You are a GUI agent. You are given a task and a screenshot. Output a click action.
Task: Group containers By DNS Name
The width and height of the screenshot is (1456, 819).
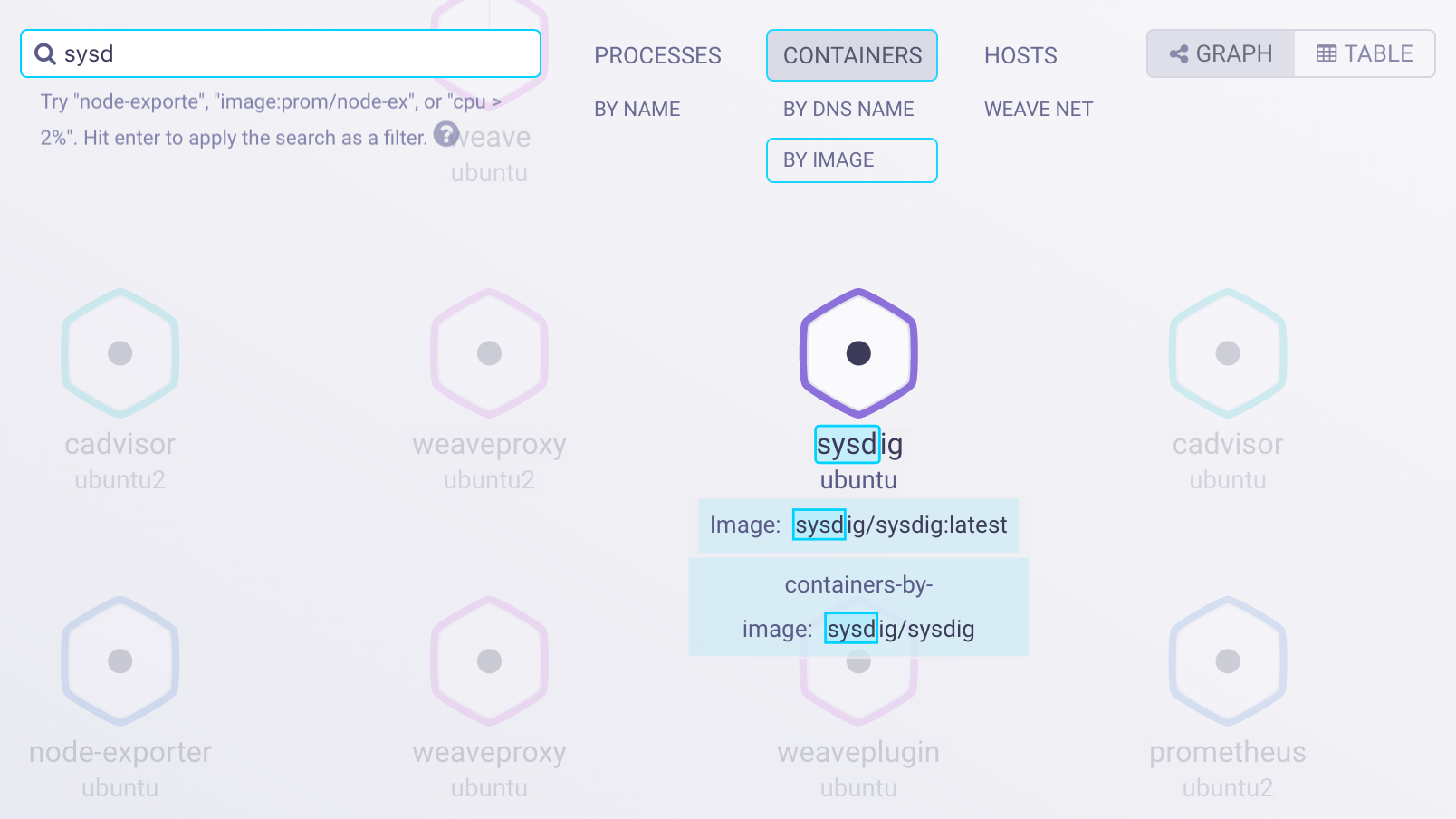848,110
